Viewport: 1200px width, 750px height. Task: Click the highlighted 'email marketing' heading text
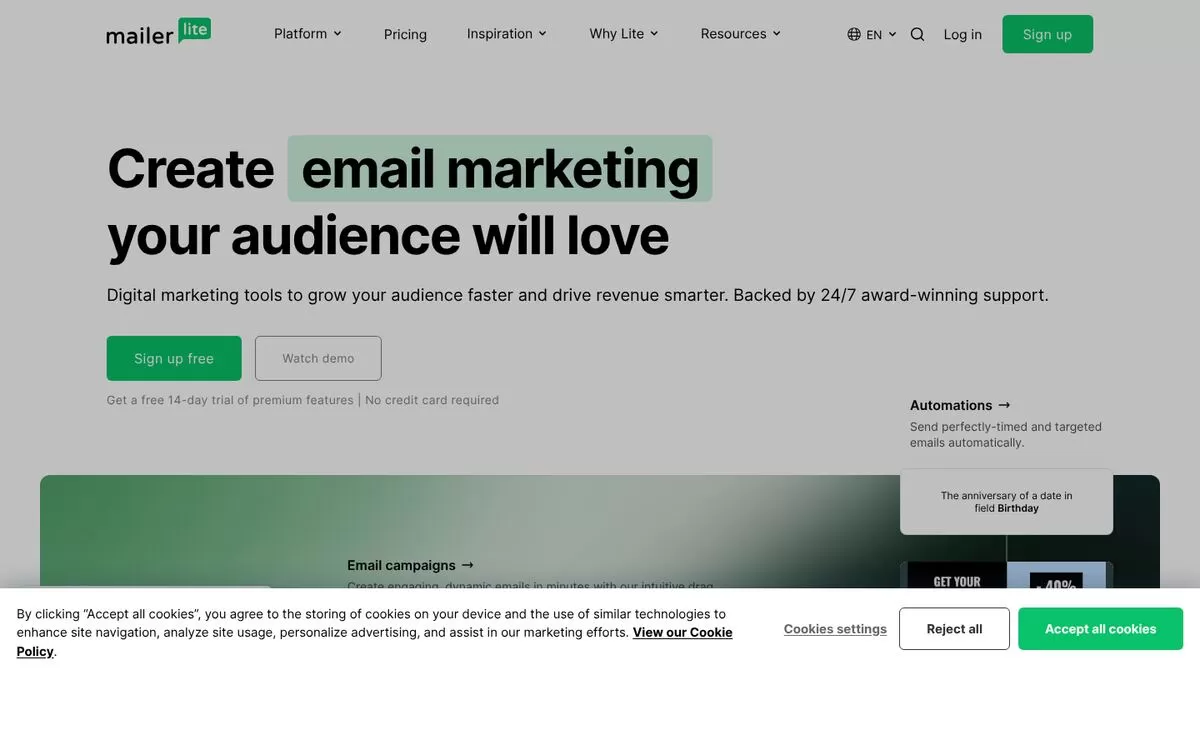[x=500, y=168]
